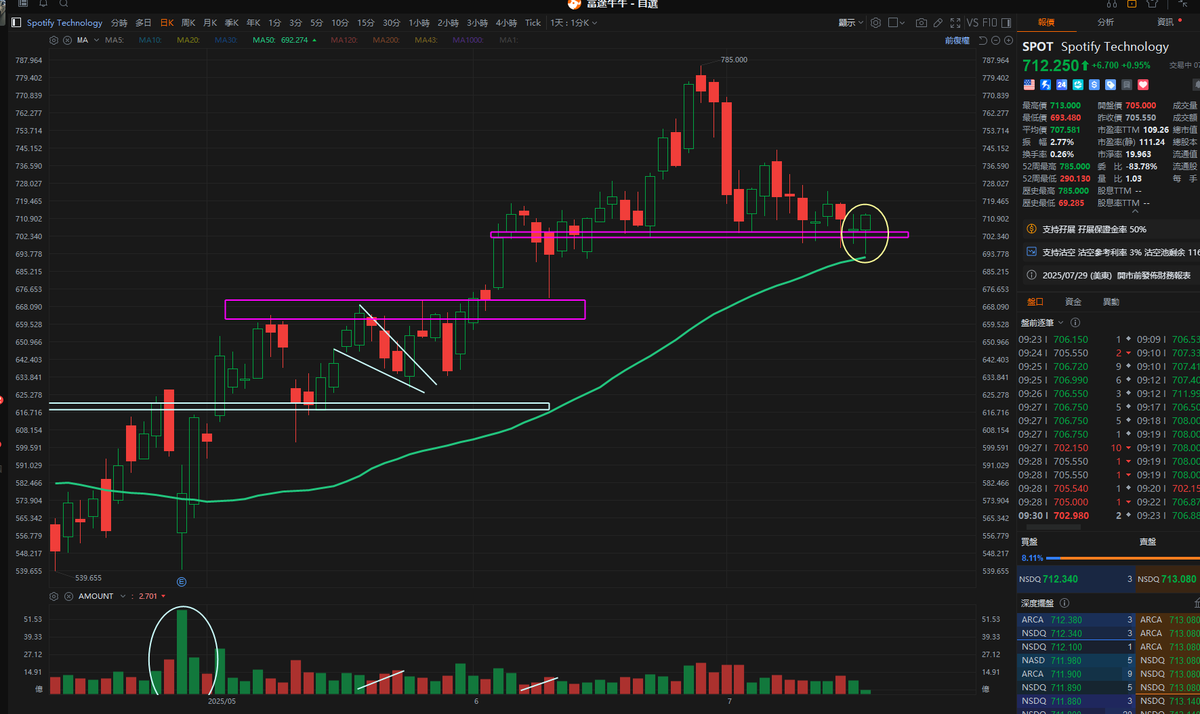Select the drawing pencil tool

coord(938,22)
